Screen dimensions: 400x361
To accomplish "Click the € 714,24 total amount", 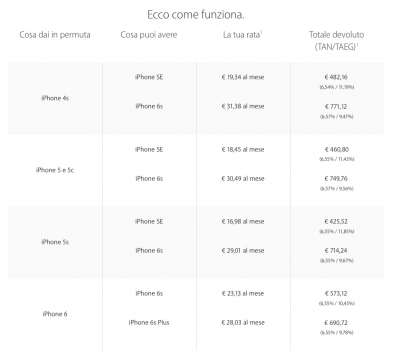I will [336, 251].
